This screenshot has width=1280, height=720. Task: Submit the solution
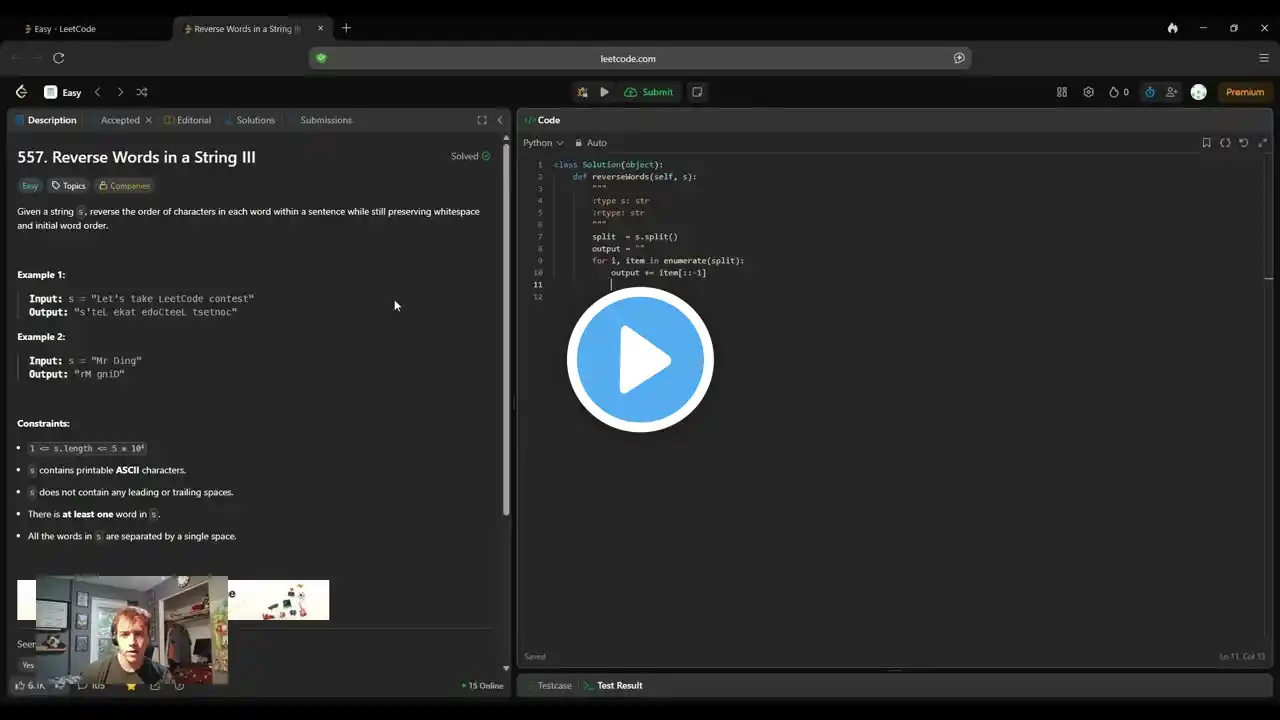click(649, 92)
